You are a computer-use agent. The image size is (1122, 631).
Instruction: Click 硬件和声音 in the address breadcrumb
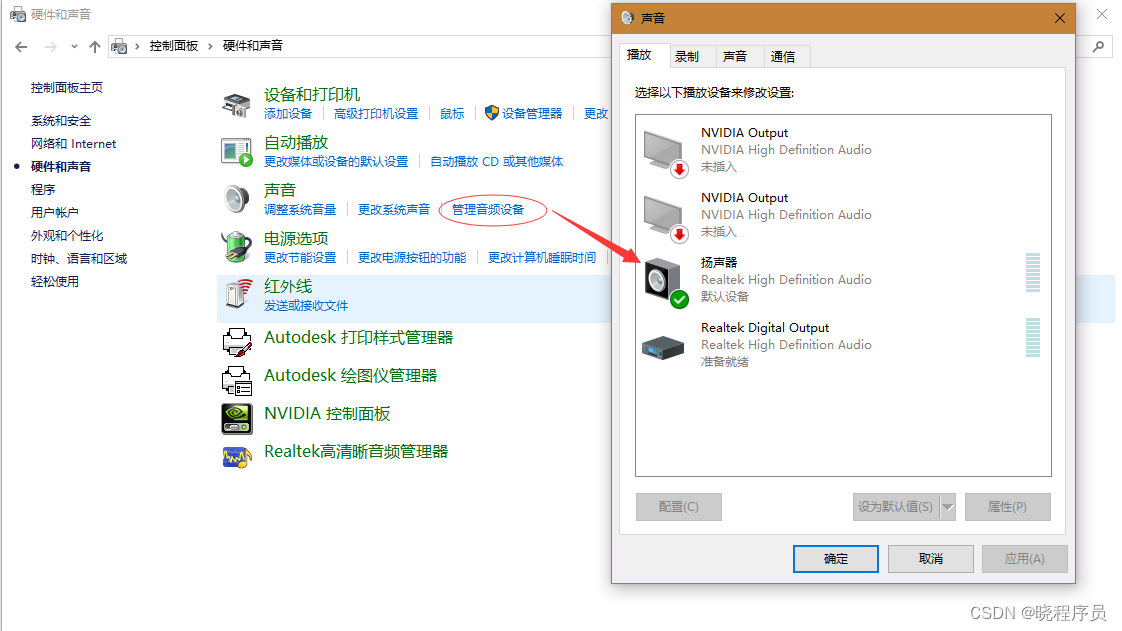pyautogui.click(x=253, y=46)
